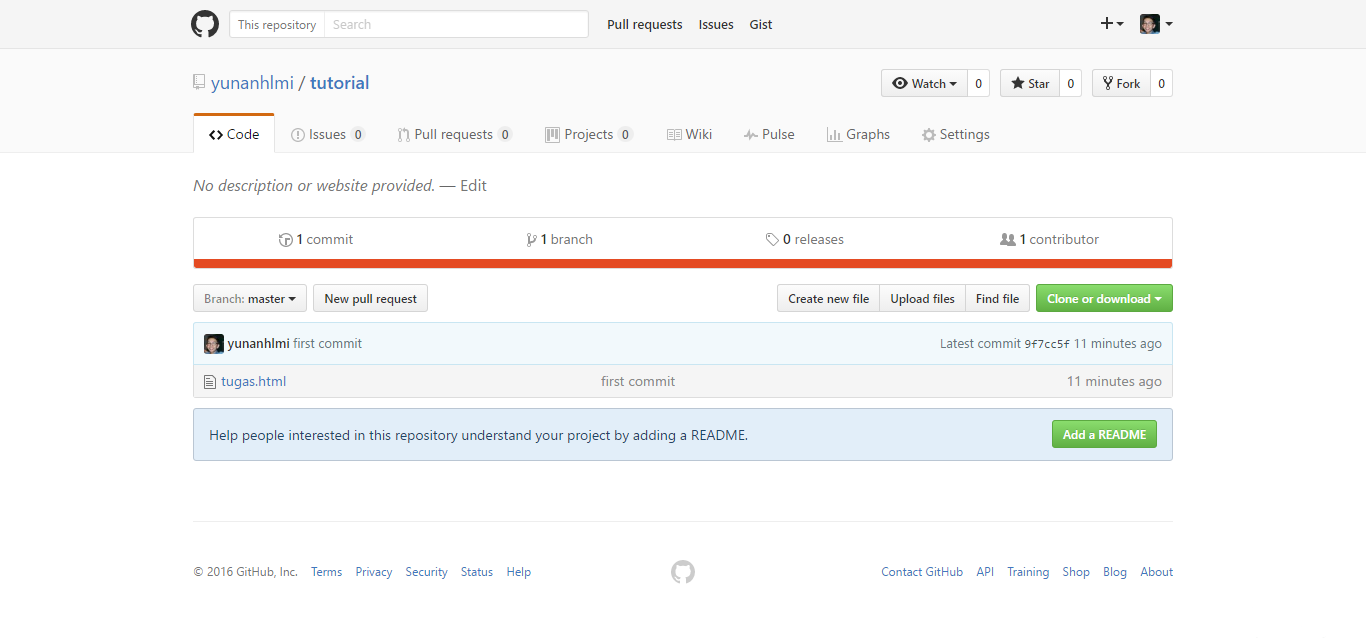Screen dimensions: 1366x638
Task: Open the user avatar profile menu
Action: (x=1156, y=24)
